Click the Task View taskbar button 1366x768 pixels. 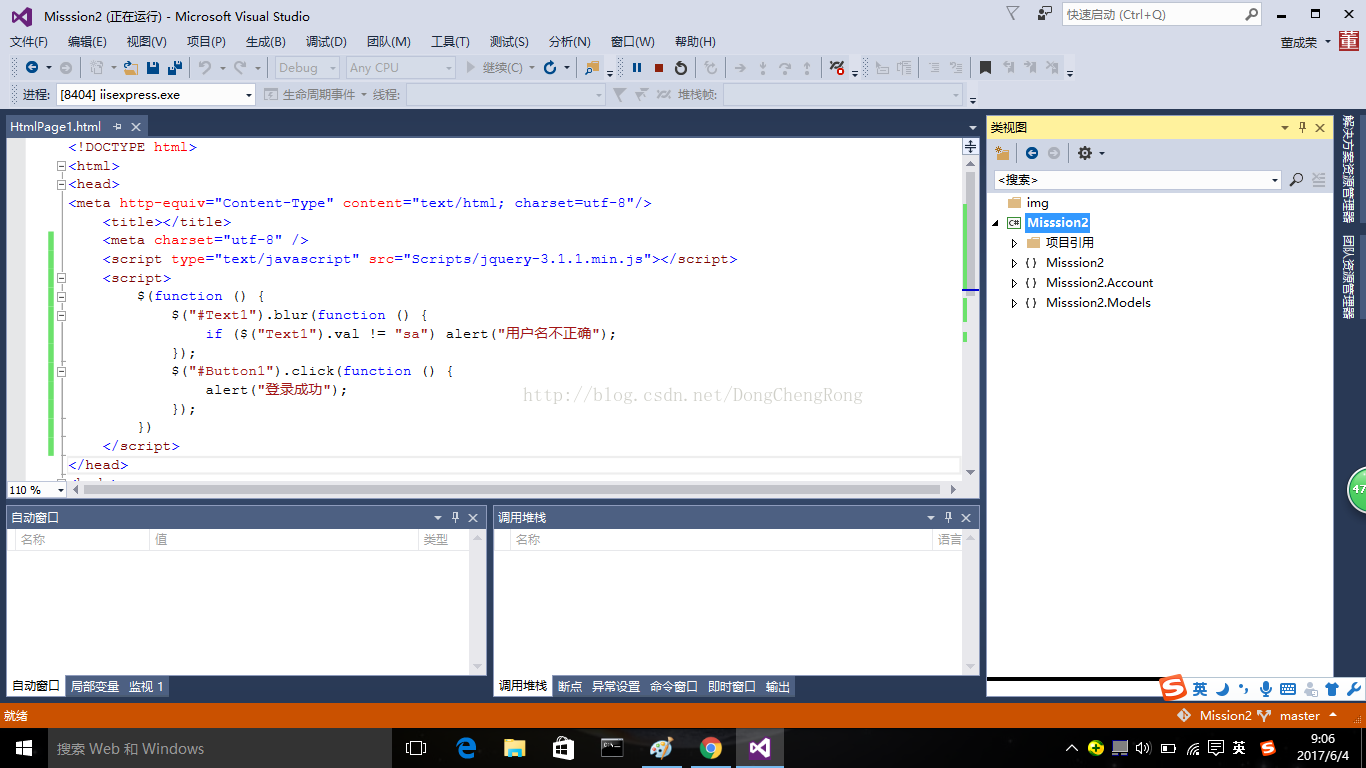(x=416, y=748)
